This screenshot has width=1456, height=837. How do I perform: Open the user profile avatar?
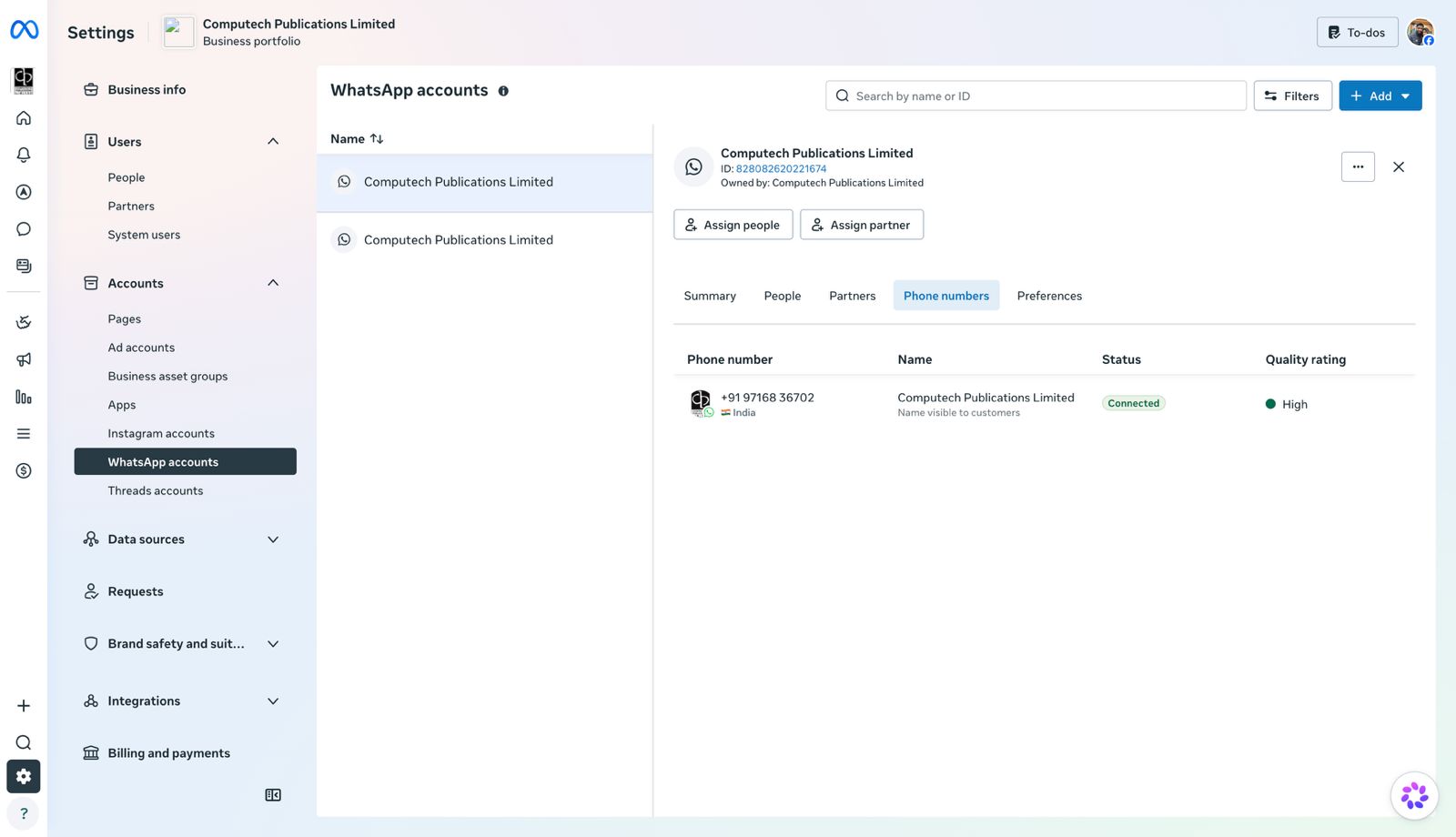coord(1421,33)
